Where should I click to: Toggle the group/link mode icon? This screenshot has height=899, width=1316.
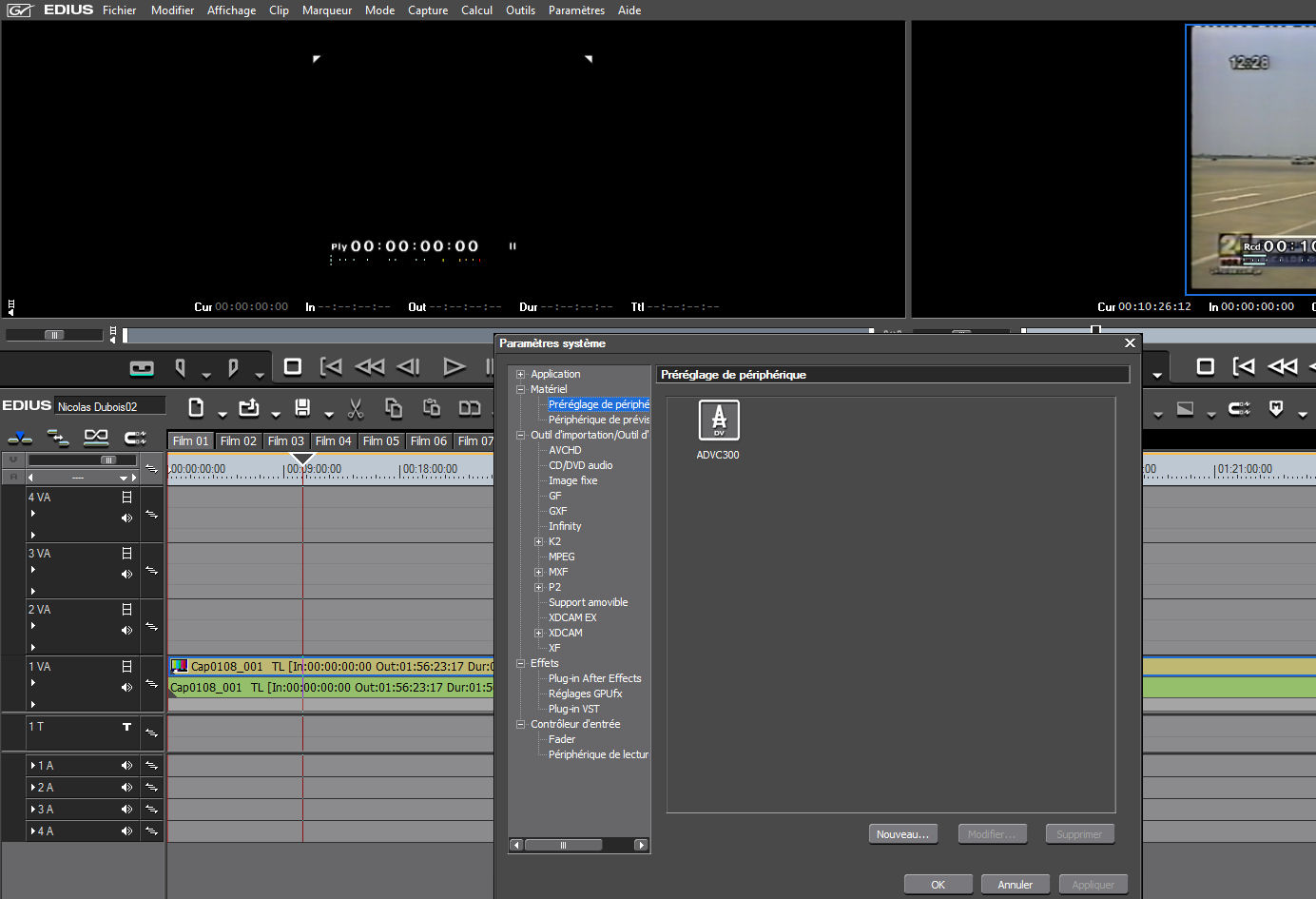(135, 438)
